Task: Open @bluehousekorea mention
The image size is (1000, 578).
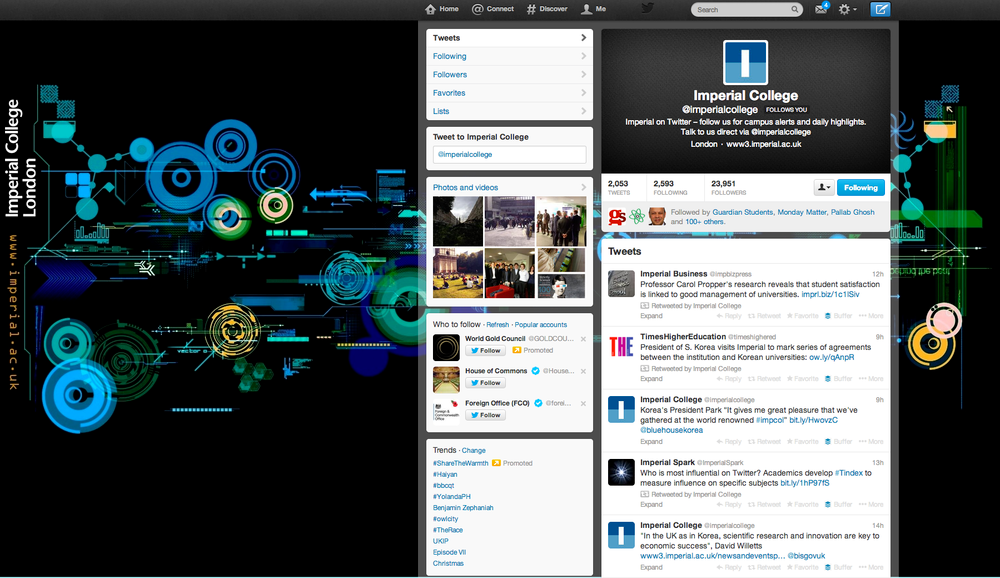Action: pyautogui.click(x=672, y=431)
